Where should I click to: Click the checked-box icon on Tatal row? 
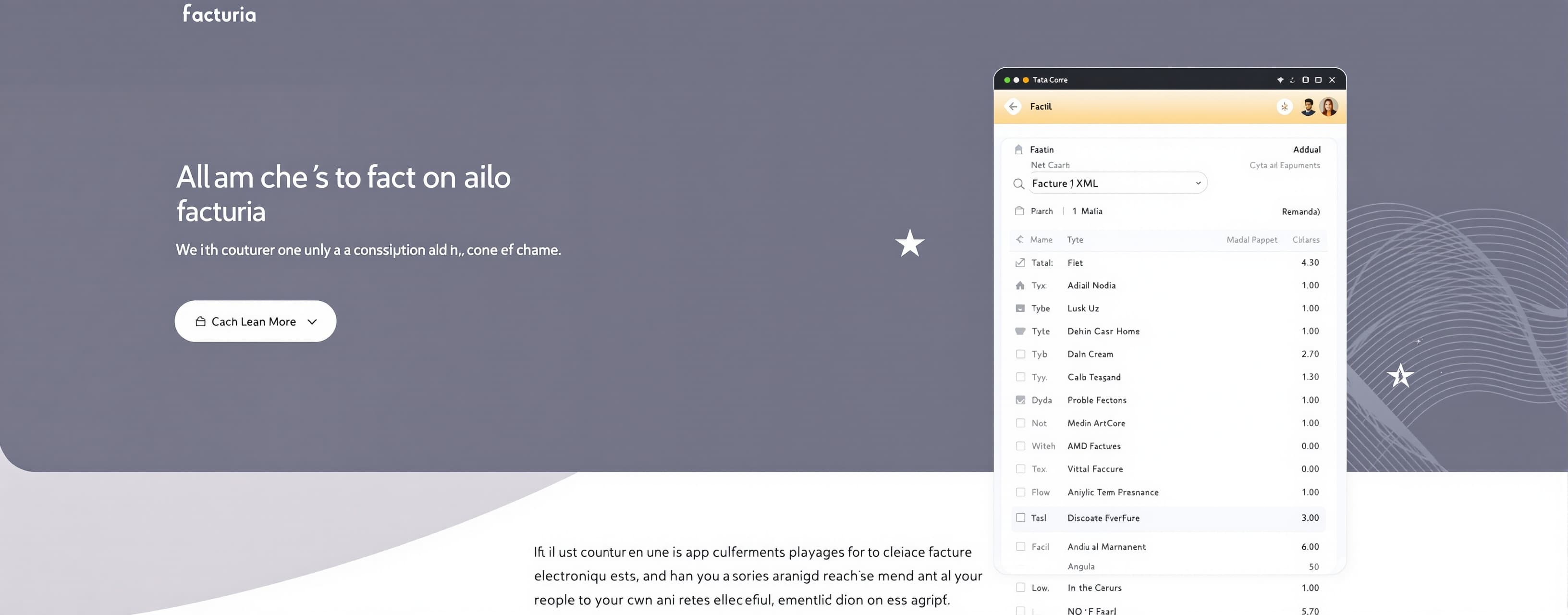(x=1020, y=262)
